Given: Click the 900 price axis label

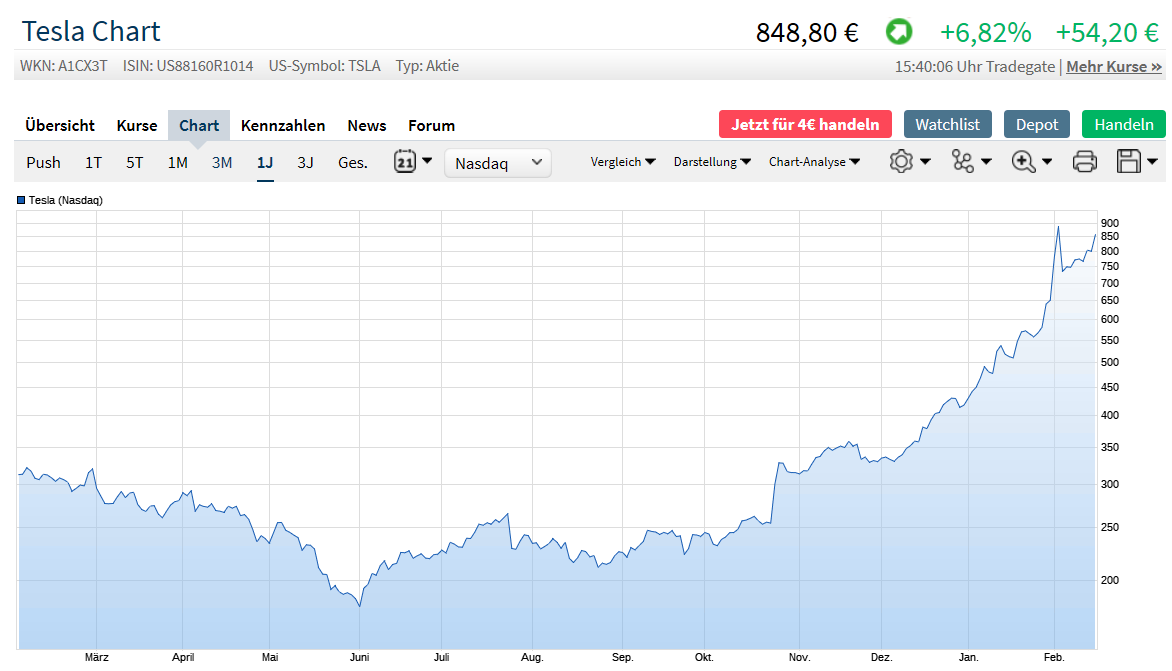Looking at the screenshot, I should (x=1110, y=223).
